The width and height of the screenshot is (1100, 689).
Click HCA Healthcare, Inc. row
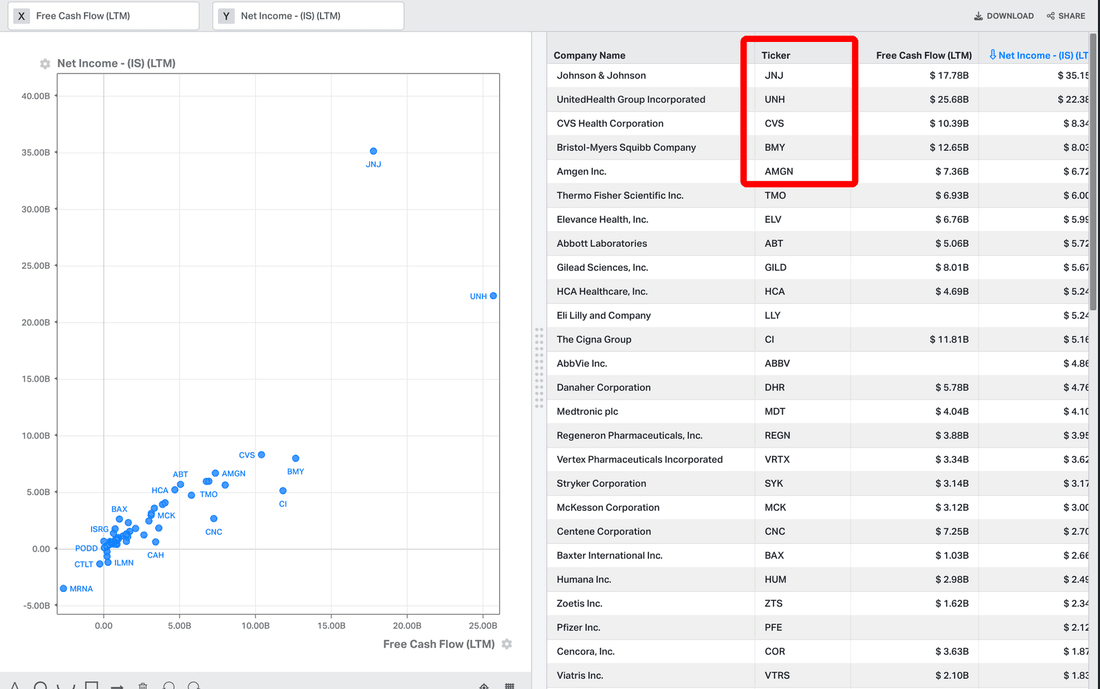(818, 291)
